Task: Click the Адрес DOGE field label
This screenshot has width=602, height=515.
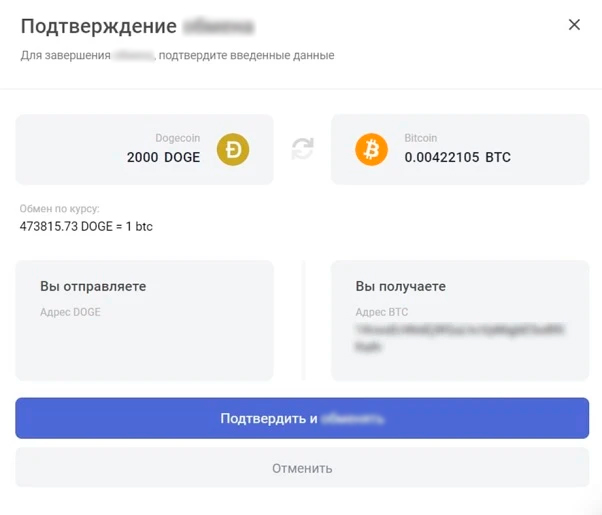Action: (x=70, y=312)
